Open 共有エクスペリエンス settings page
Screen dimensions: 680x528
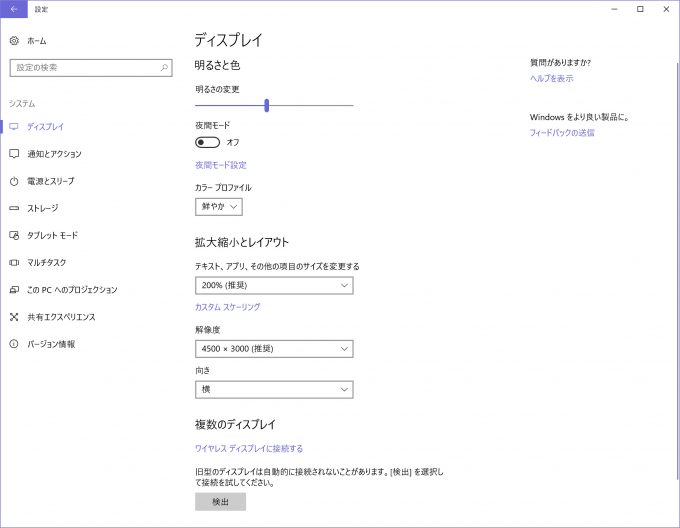click(61, 317)
